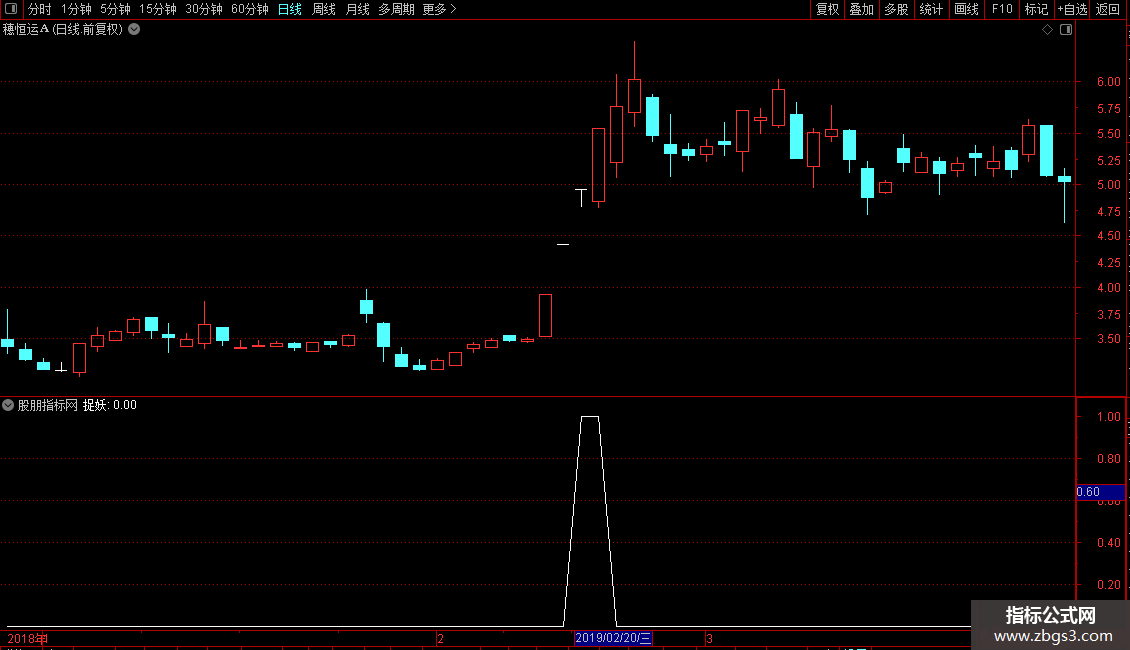Click the 2019/02/20/三 date marker
The height and width of the screenshot is (650, 1130).
(x=613, y=638)
